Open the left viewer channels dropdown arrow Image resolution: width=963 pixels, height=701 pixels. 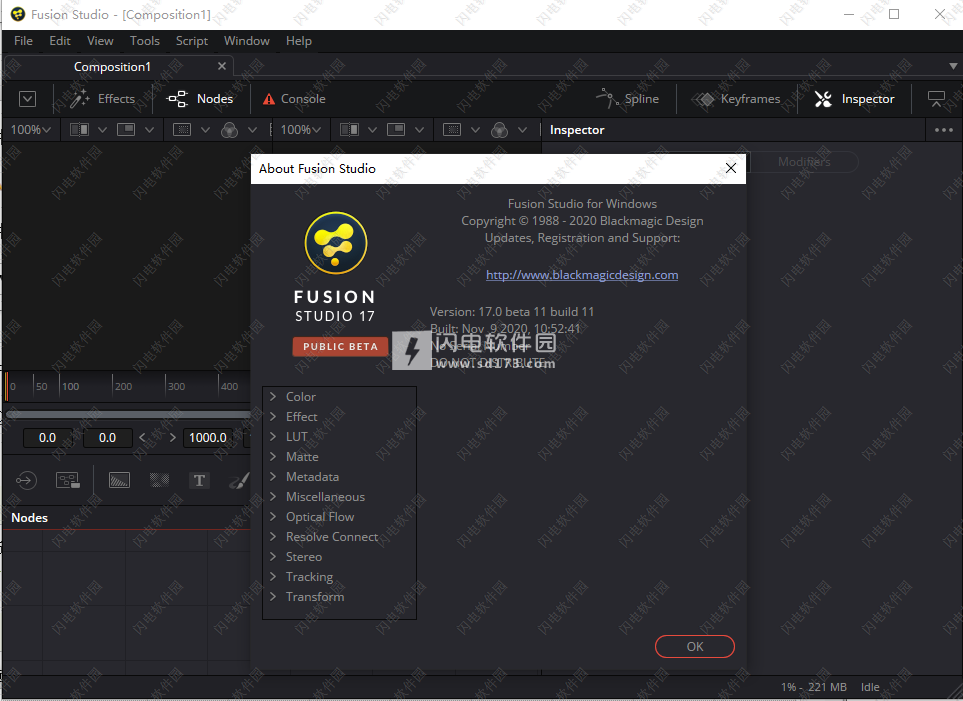[x=252, y=130]
